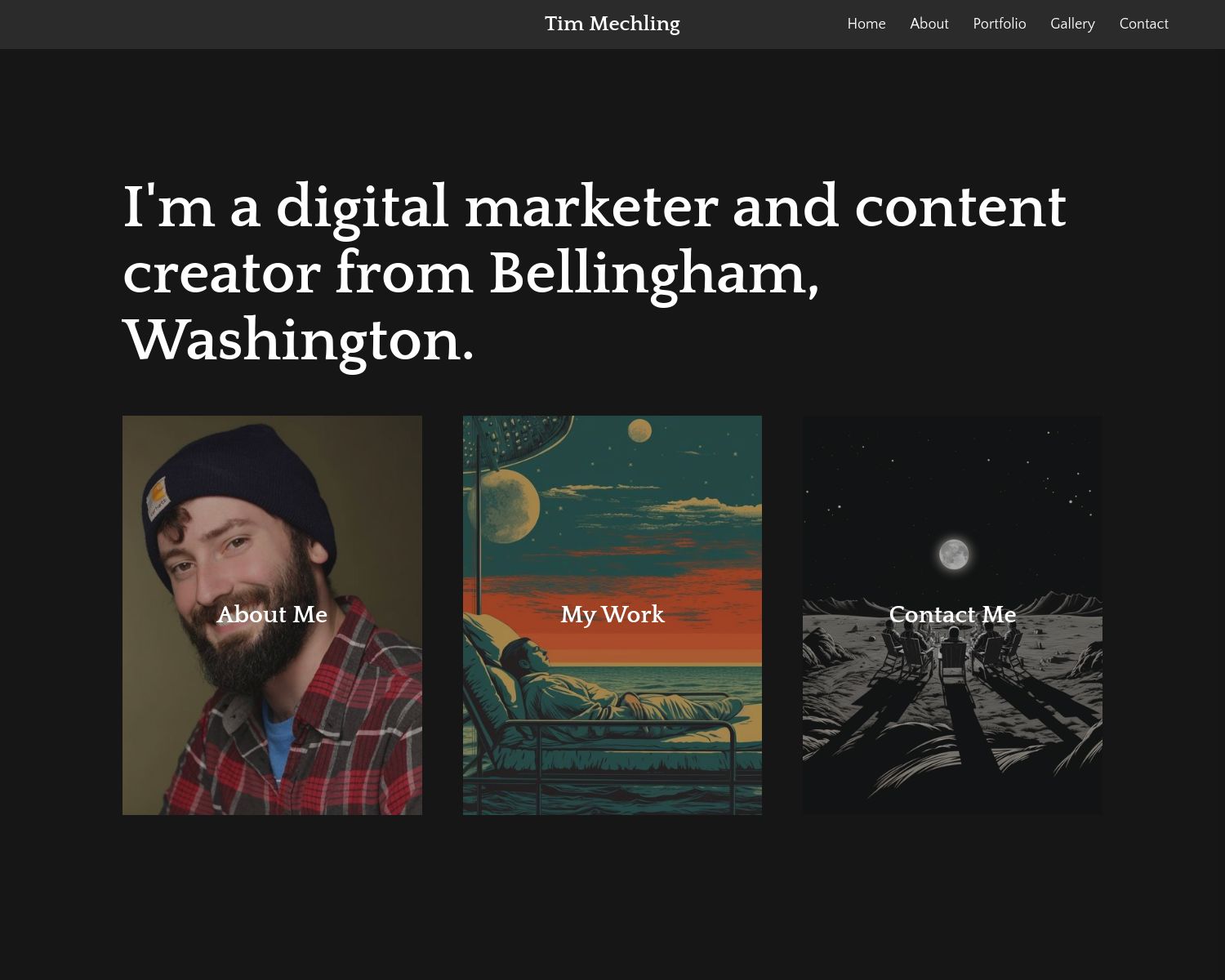Viewport: 1225px width, 980px height.
Task: Click the dark navigation header bar
Action: pos(408,24)
